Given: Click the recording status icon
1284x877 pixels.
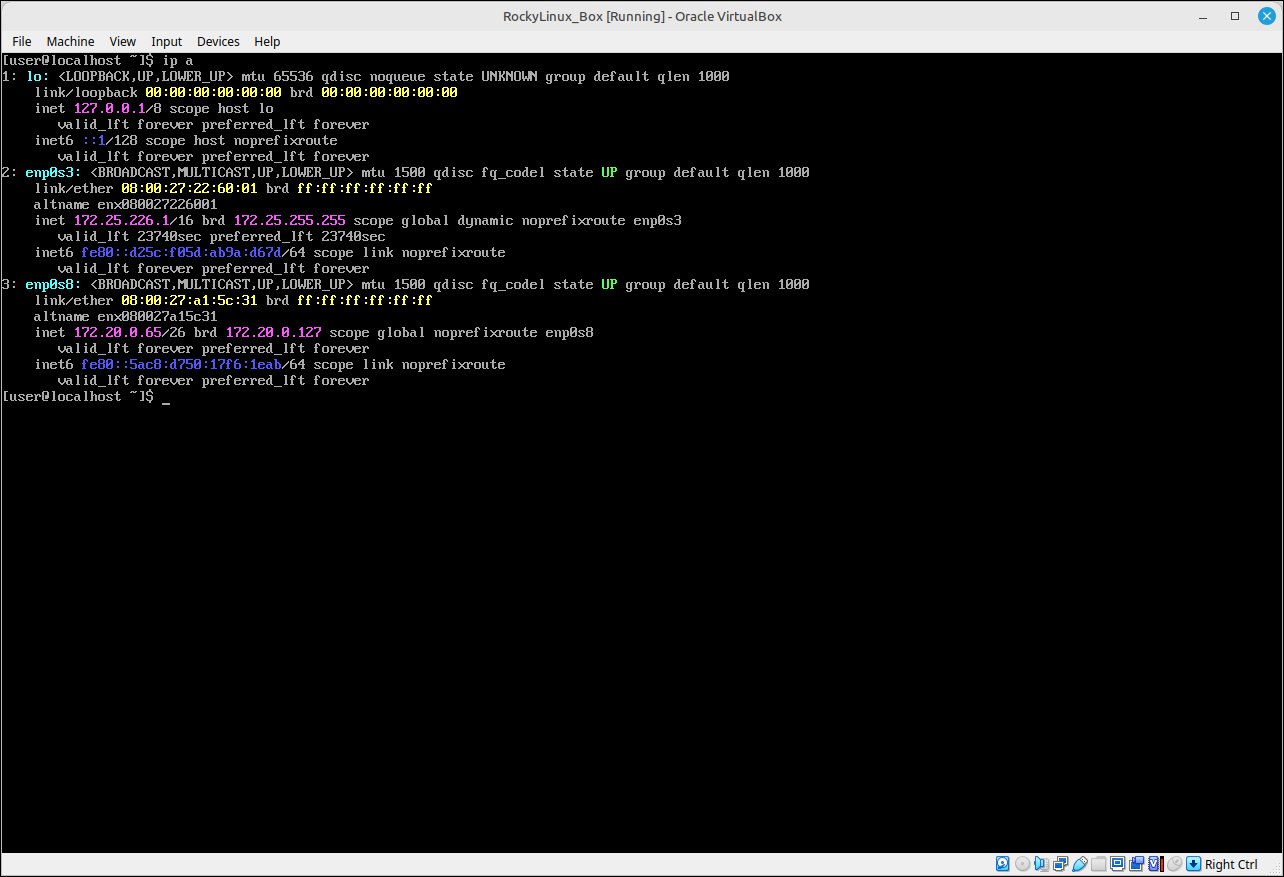Looking at the screenshot, I should (1137, 864).
